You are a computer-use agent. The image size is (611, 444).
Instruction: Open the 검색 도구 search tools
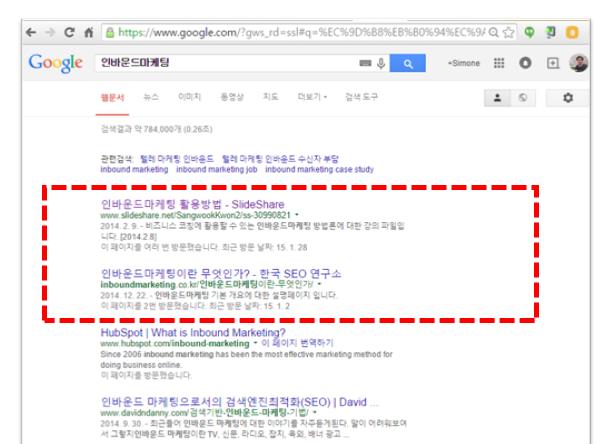click(361, 97)
